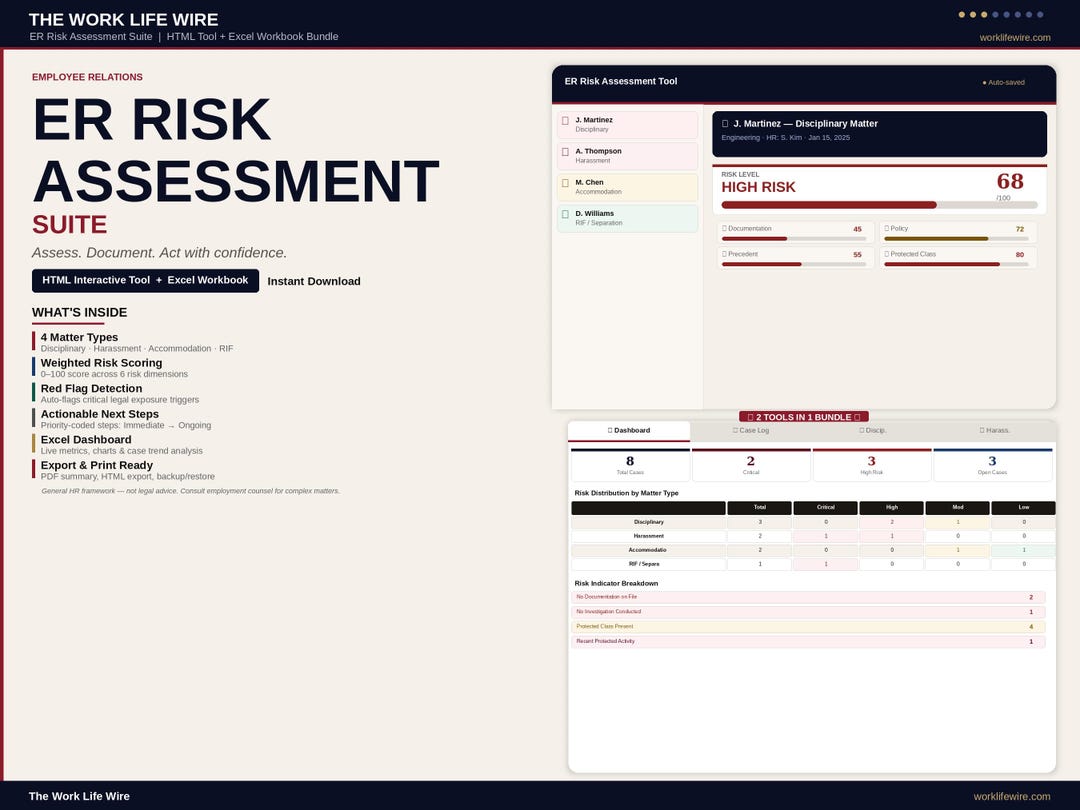Click the '4 Matter Types' feature item
The image size is (1080, 810).
pyautogui.click(x=133, y=342)
